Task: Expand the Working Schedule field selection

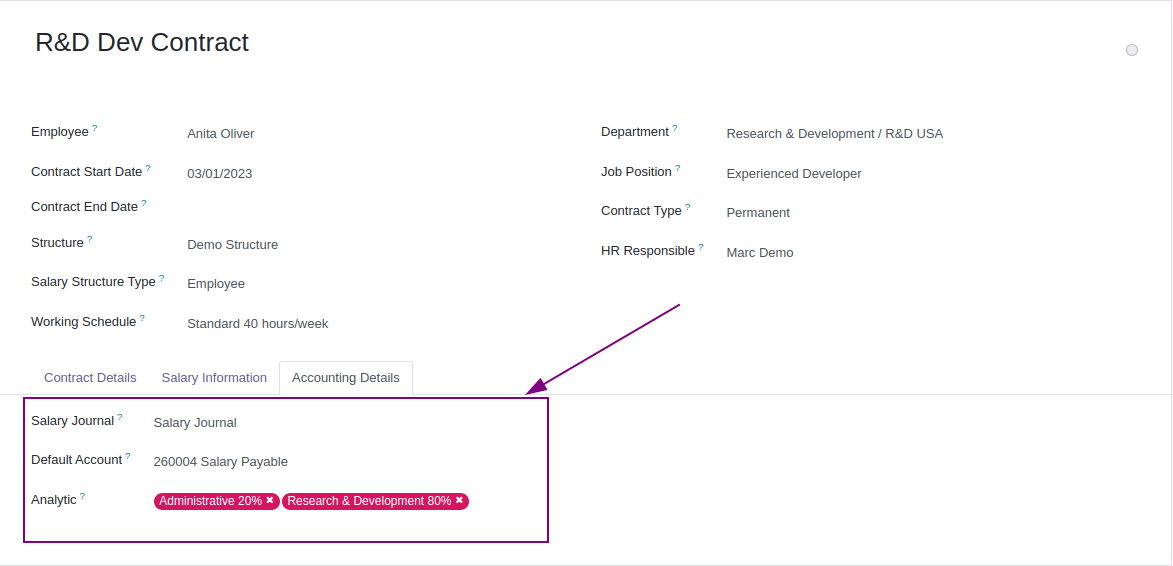Action: (x=258, y=324)
